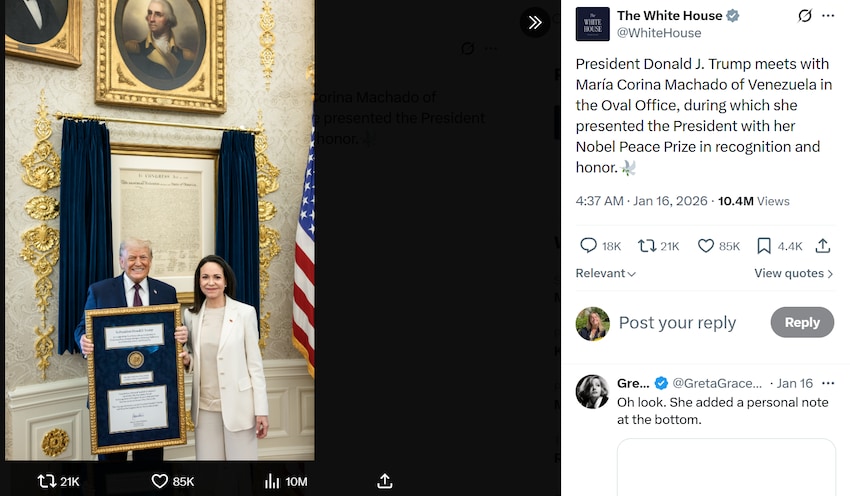View analytics icon showing 10M below photo

272,481
